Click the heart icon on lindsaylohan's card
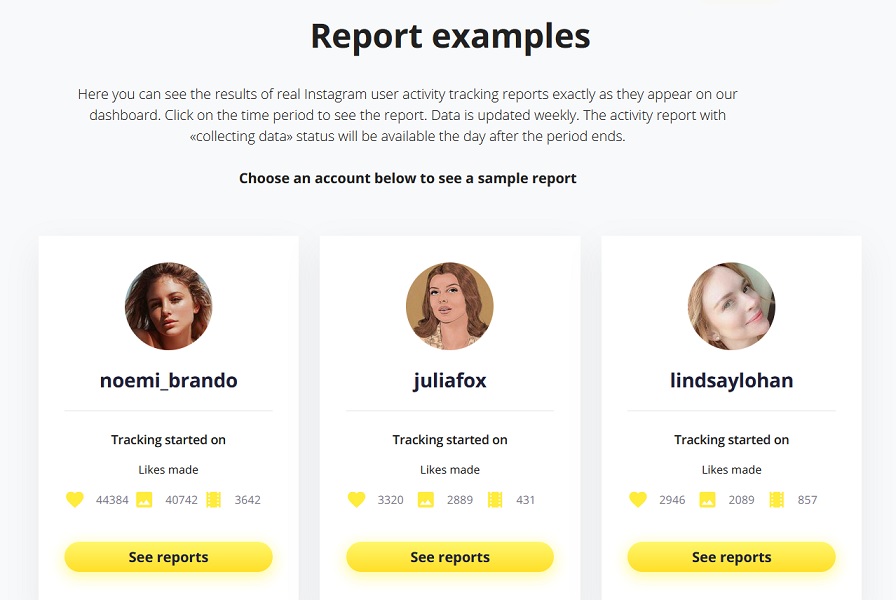Image resolution: width=896 pixels, height=600 pixels. tap(637, 499)
